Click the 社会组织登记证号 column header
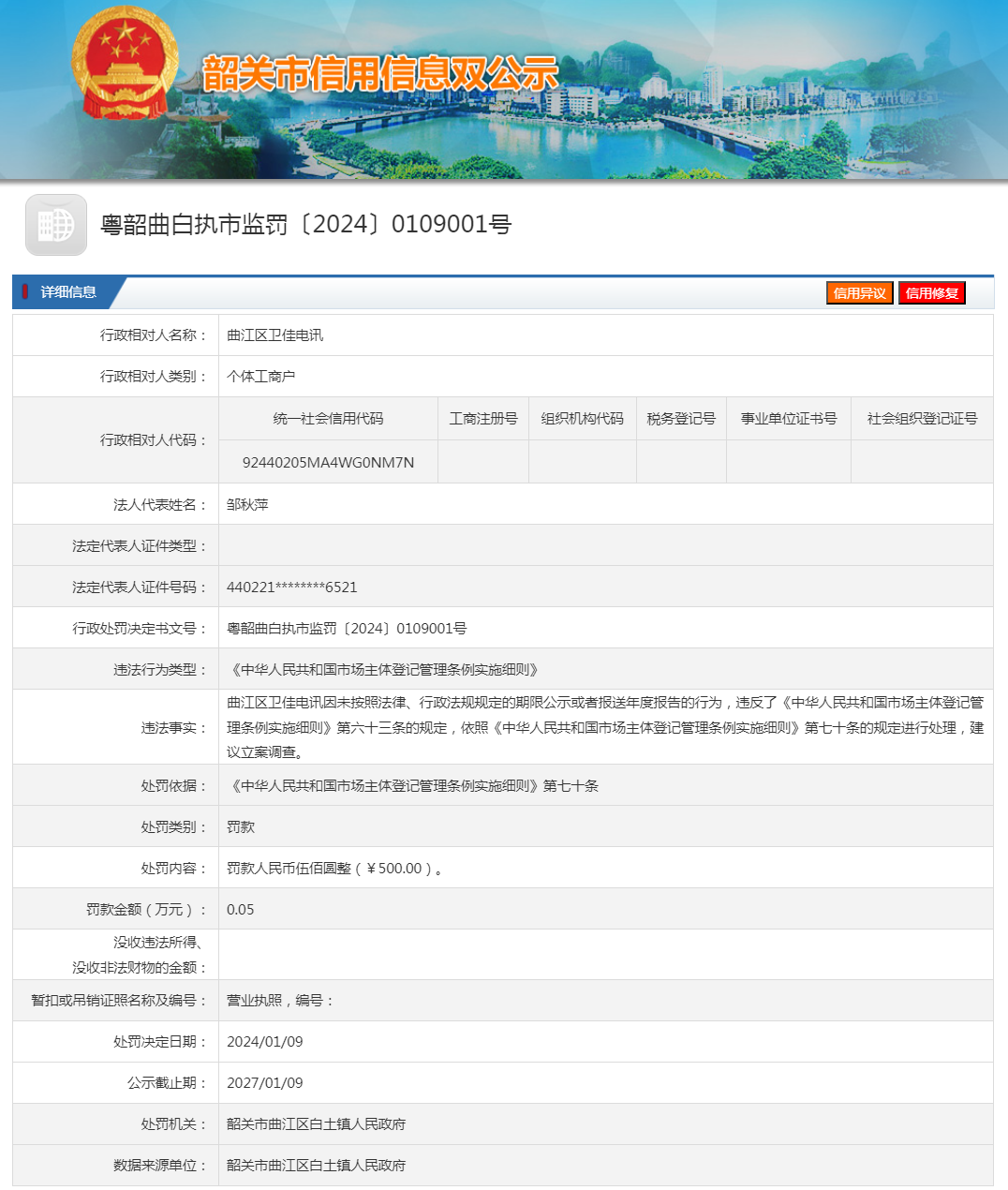The image size is (1008, 1190). [x=922, y=419]
